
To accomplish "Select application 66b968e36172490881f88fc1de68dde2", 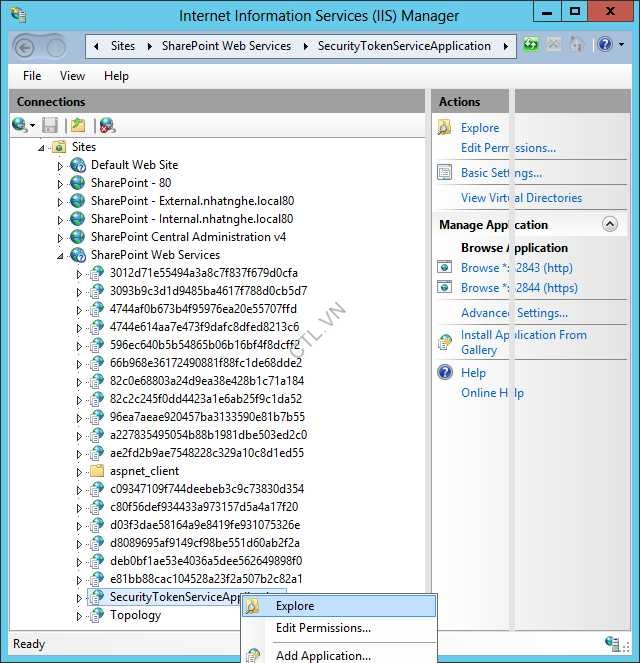I will 206,363.
